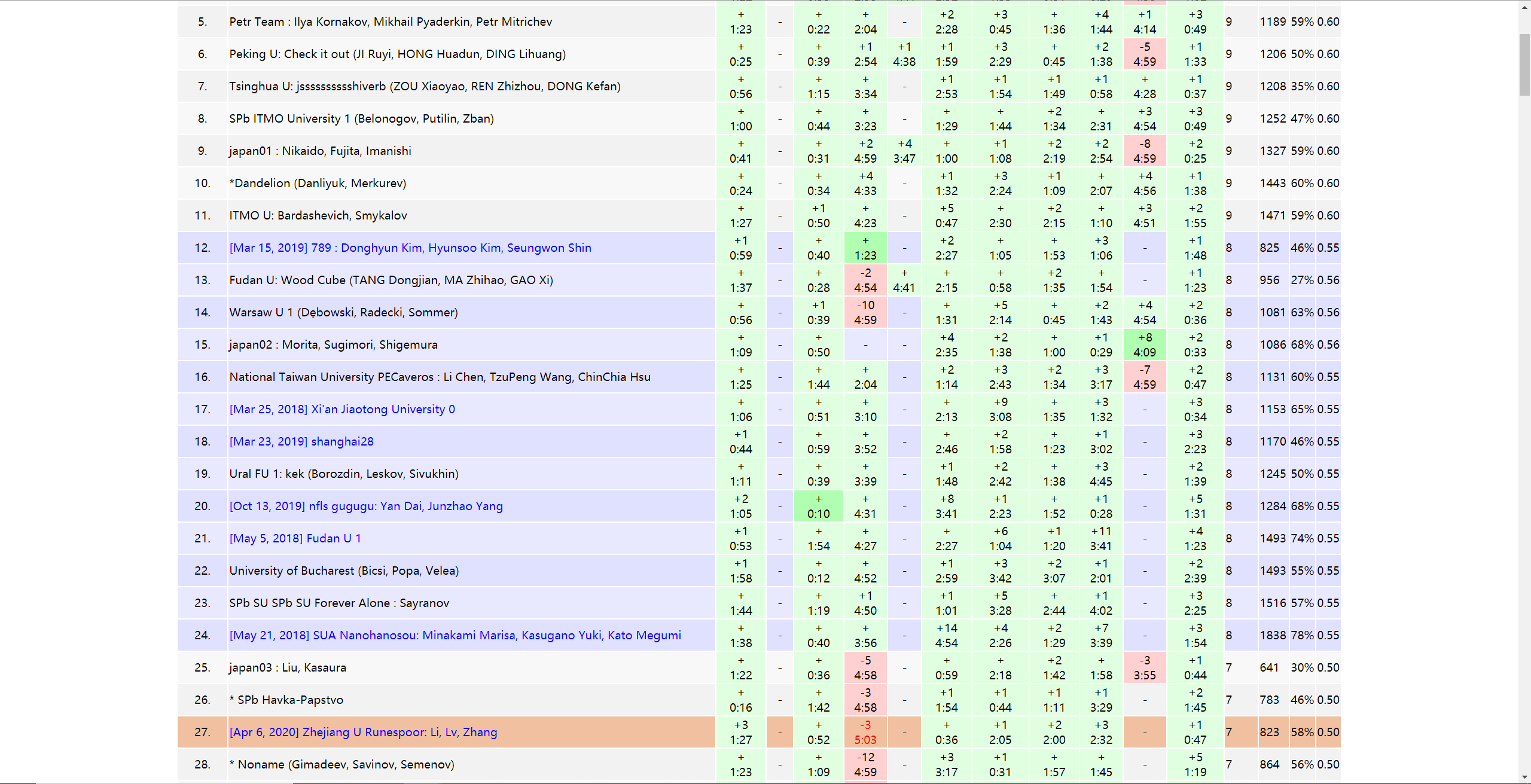Image resolution: width=1531 pixels, height=784 pixels.
Task: Click Peking U rejected -5 4:59 cell
Action: 1144,54
